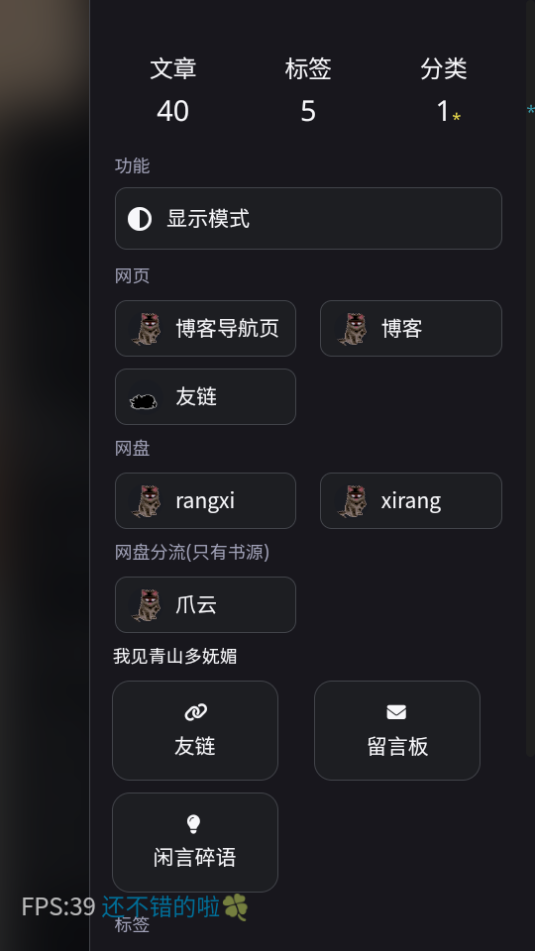535x951 pixels.
Task: Click the raccoon icon beside xirang
Action: click(x=352, y=501)
